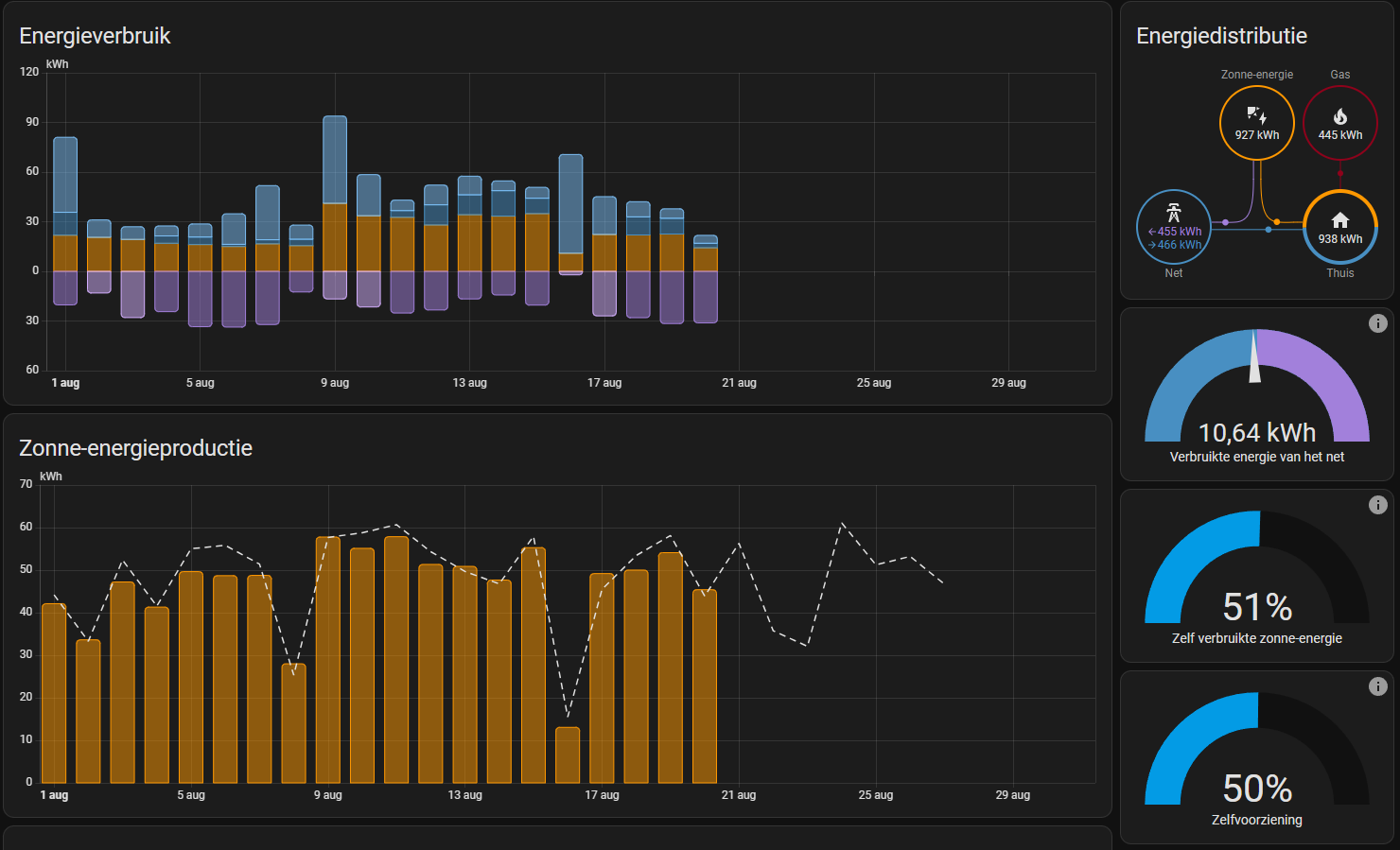The image size is (1400, 850).
Task: Open info icon on net energy gauge card
Action: 1377,323
